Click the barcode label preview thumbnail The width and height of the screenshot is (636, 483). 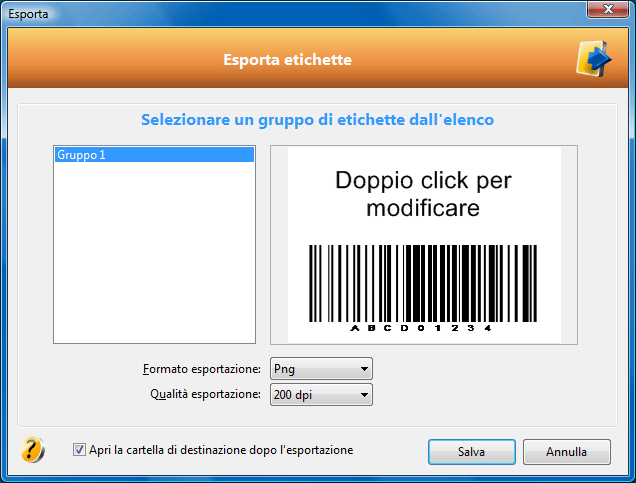[424, 245]
